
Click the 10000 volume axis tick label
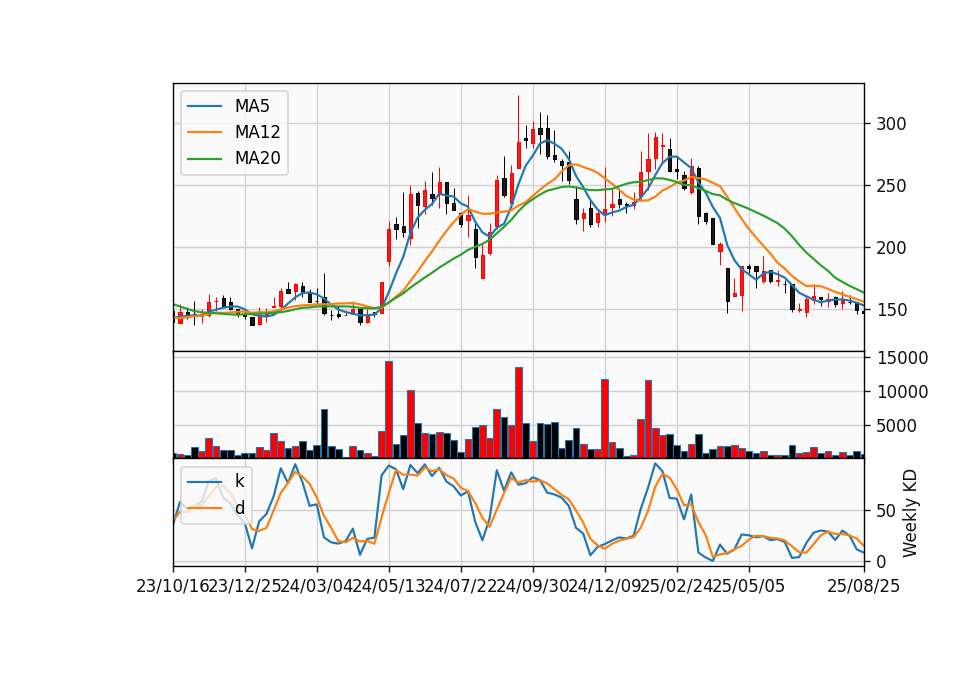[x=902, y=392]
